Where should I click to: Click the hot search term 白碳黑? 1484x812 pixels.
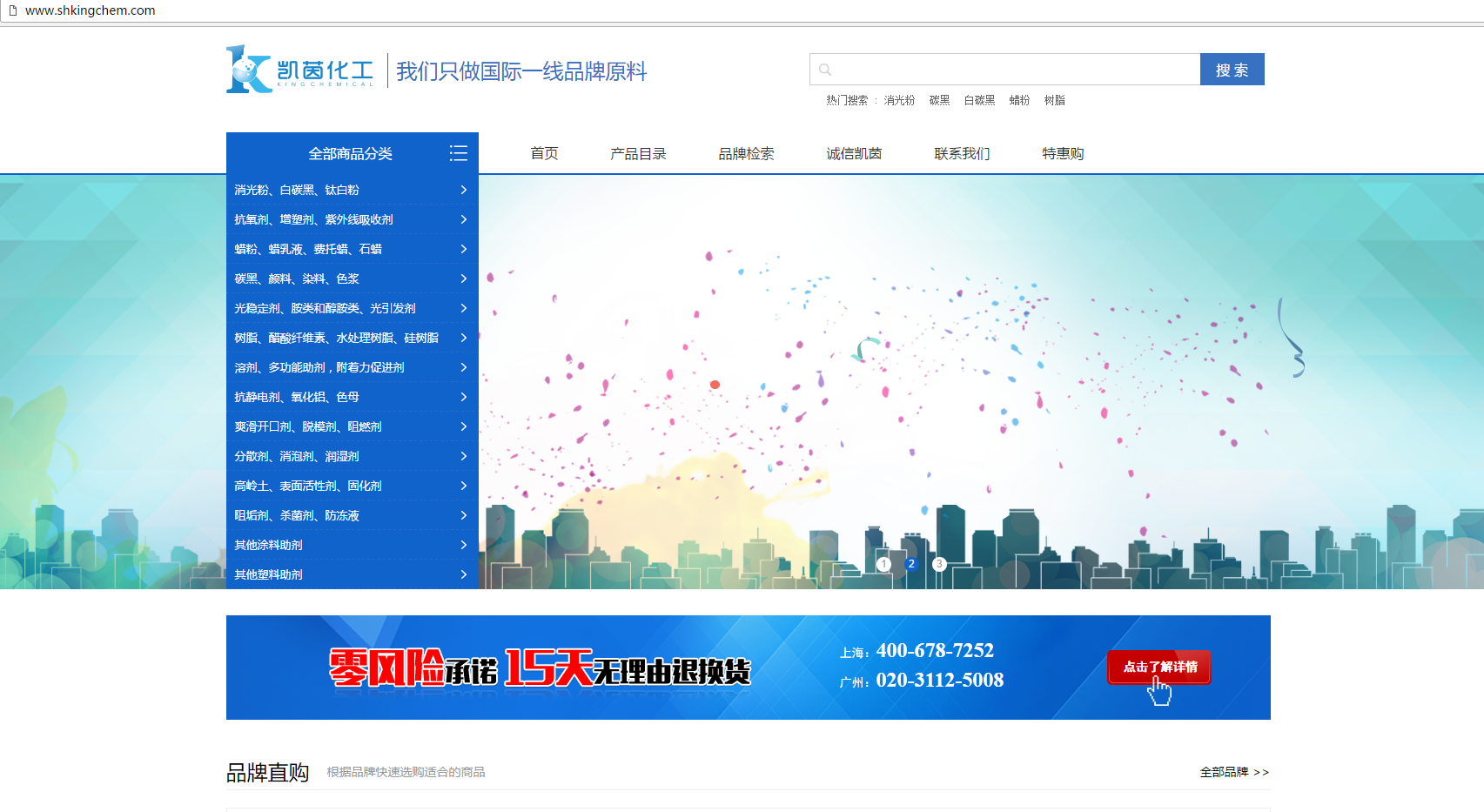point(979,100)
